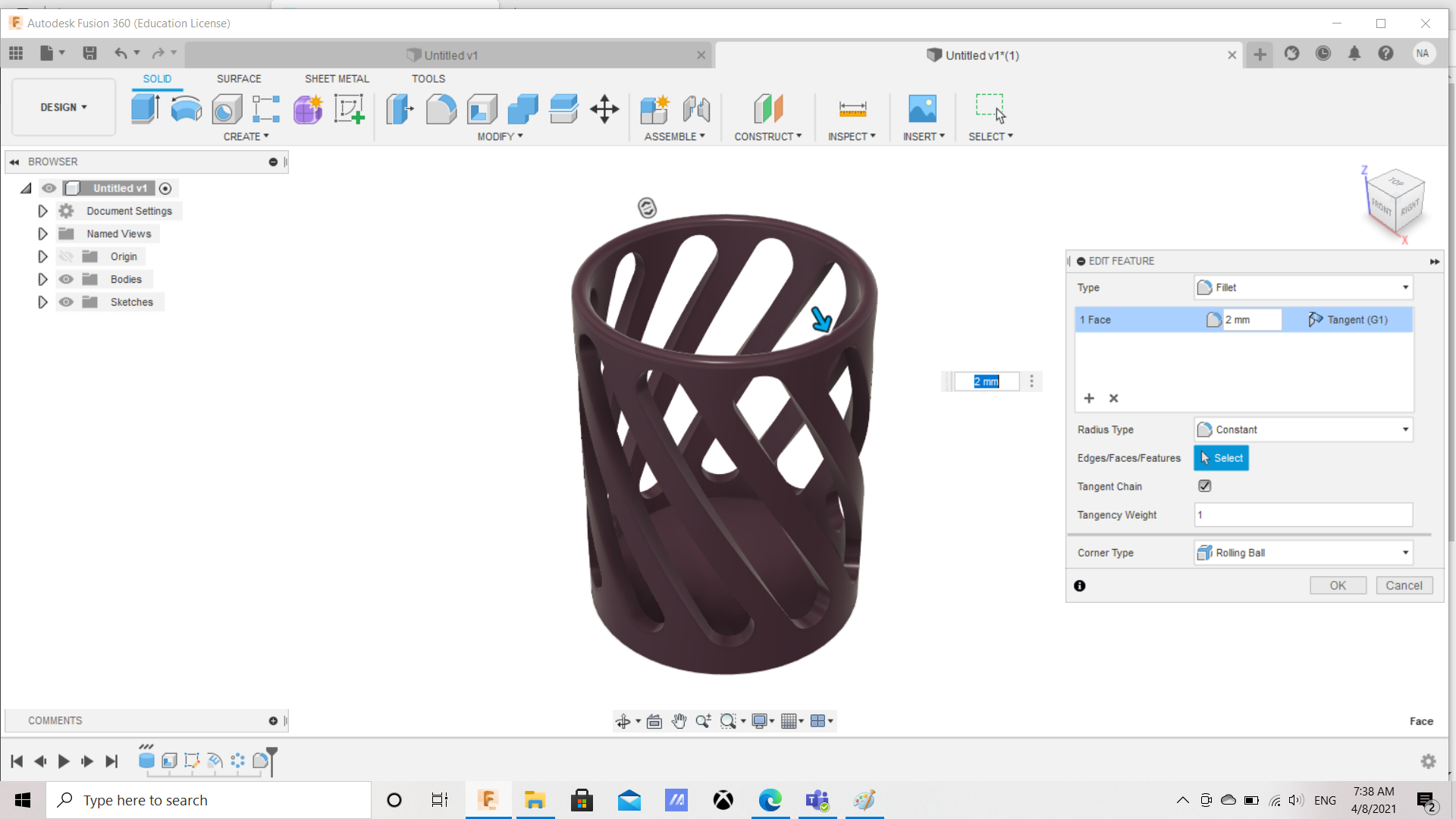Screen dimensions: 1456x819
Task: Switch to the SURFACE tab
Action: (239, 79)
